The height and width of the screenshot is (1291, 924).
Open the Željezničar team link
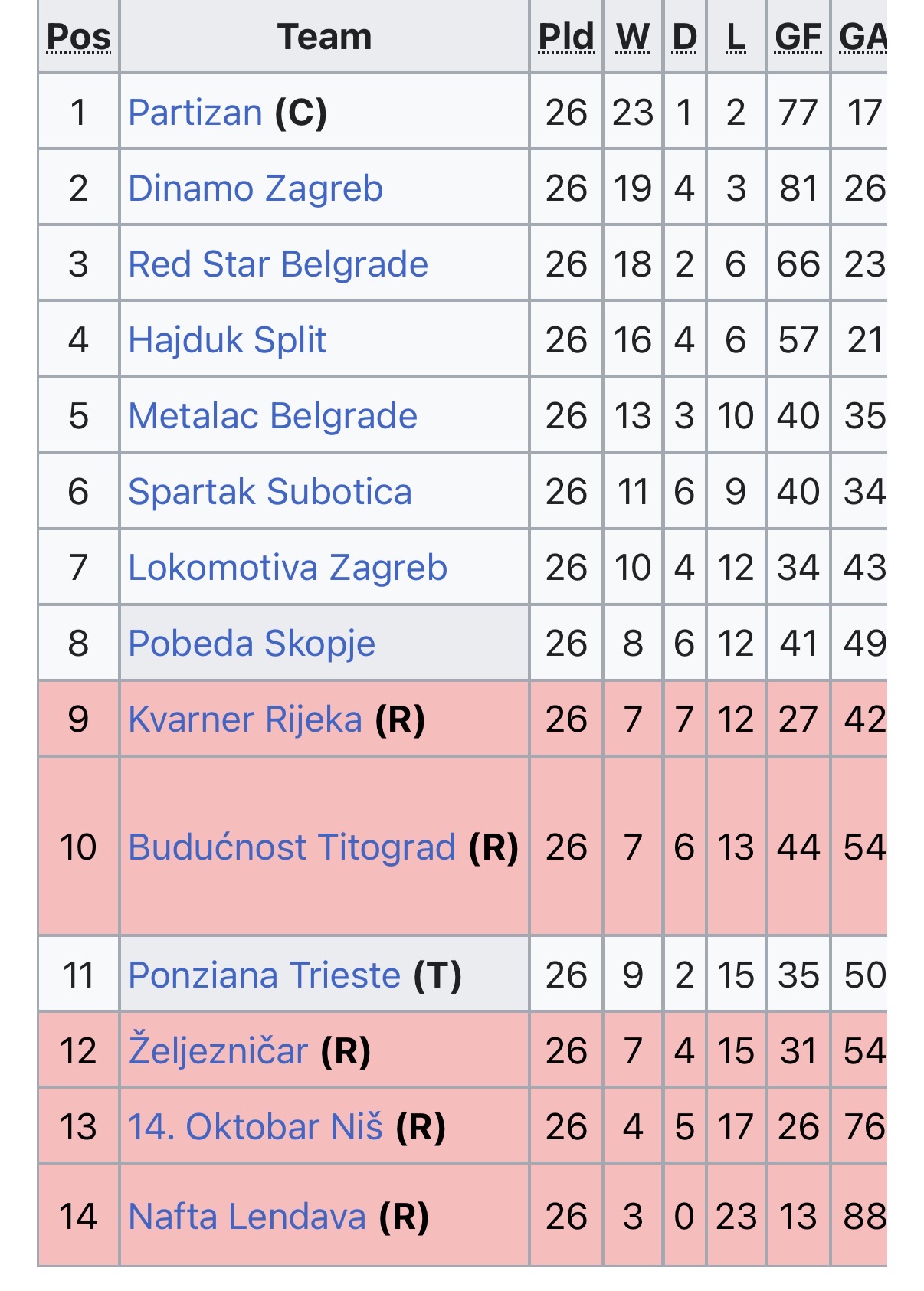(218, 1050)
